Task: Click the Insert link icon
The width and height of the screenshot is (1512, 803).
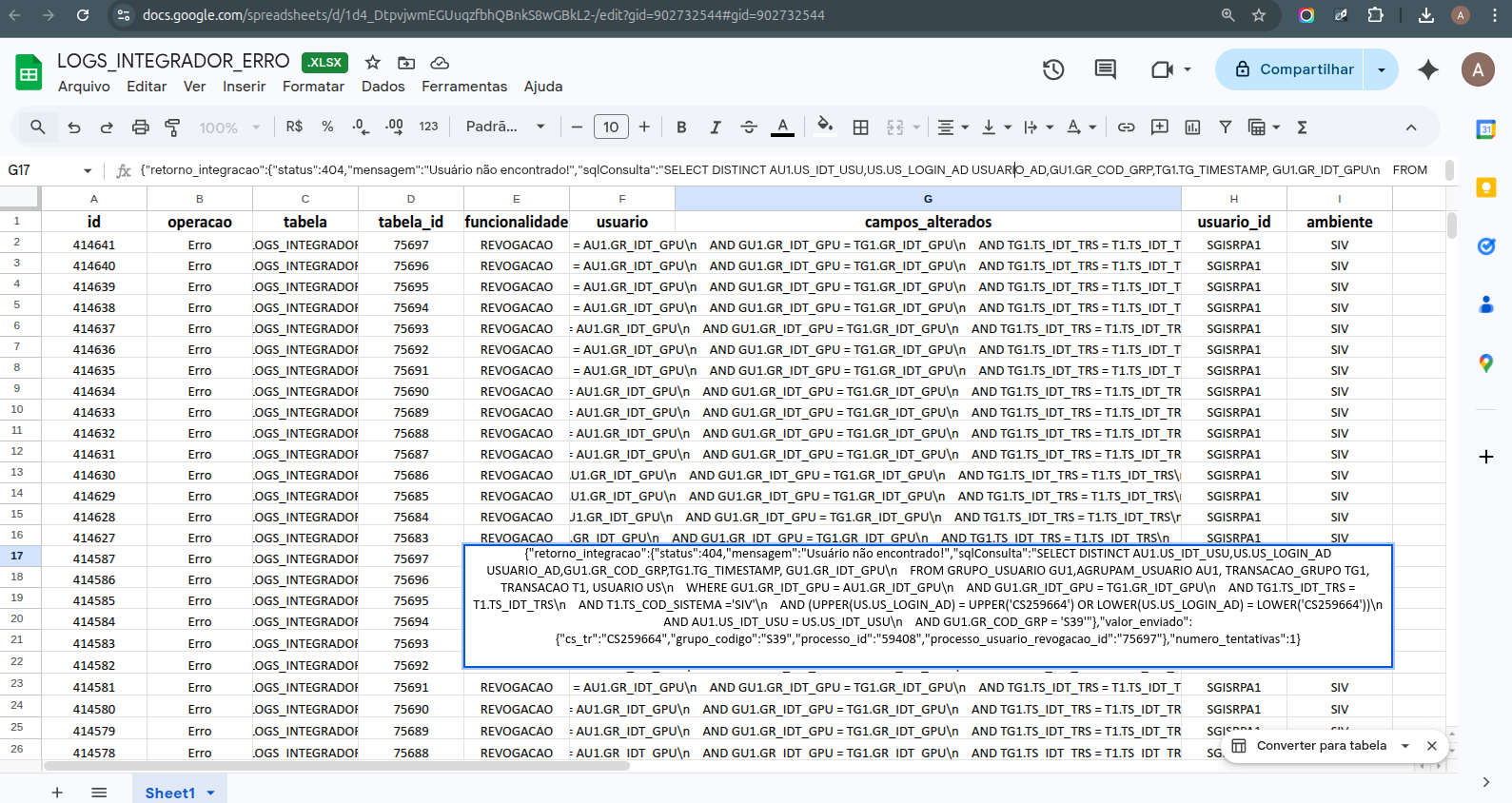Action: point(1126,127)
